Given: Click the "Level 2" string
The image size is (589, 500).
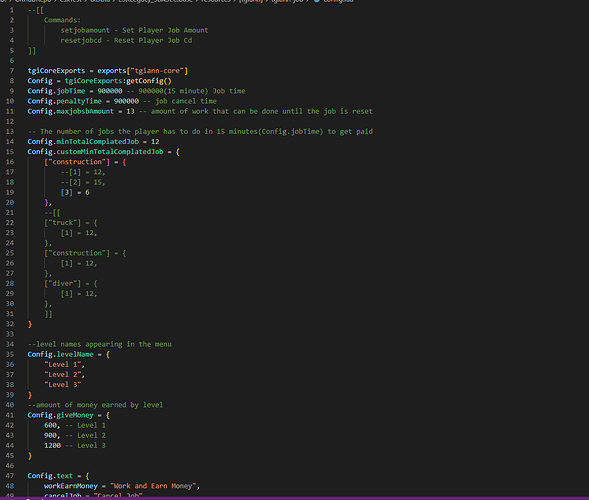Looking at the screenshot, I should 62,375.
